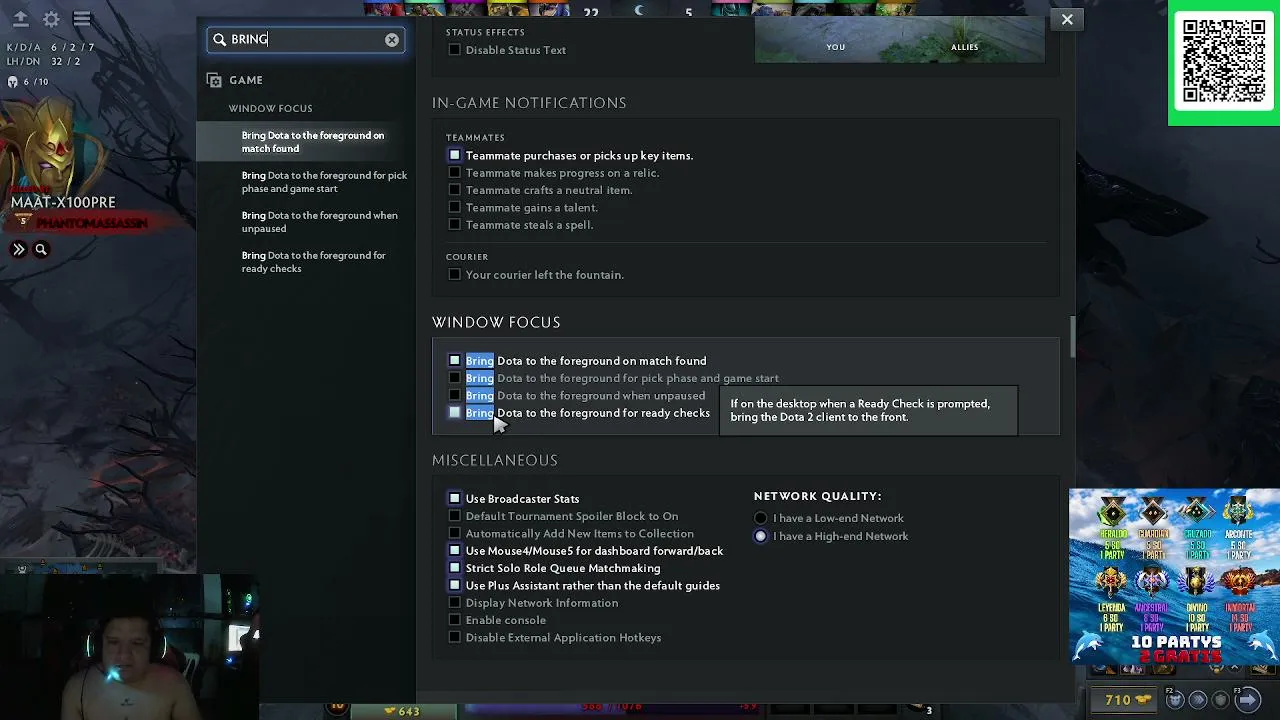
Task: Select 'I have a High-end Network'
Action: pyautogui.click(x=761, y=536)
